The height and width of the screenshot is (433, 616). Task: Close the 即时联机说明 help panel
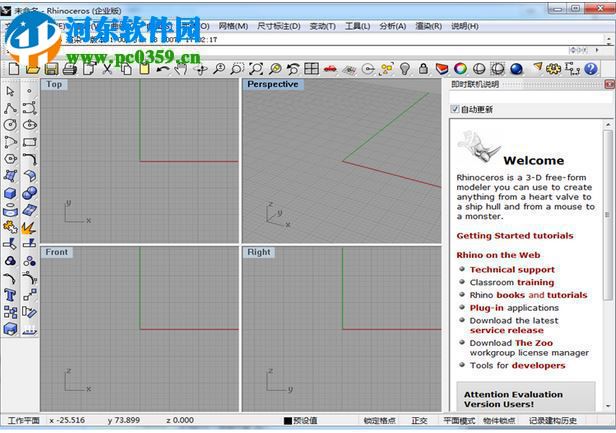click(x=609, y=84)
